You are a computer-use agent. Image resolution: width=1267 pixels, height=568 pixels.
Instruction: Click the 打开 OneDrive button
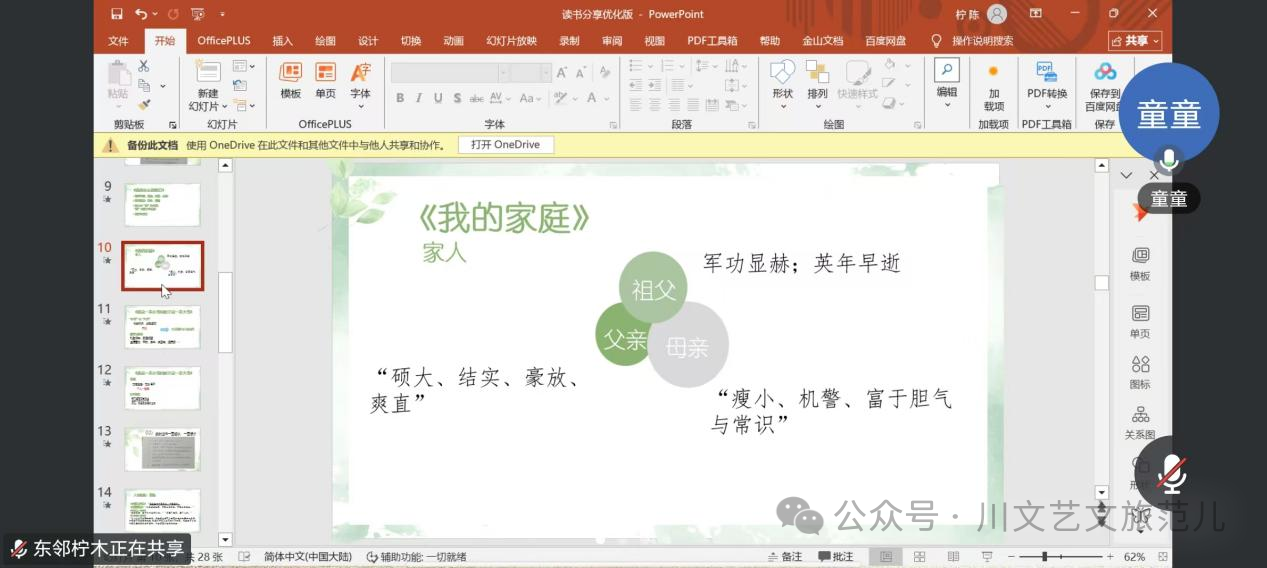(506, 145)
